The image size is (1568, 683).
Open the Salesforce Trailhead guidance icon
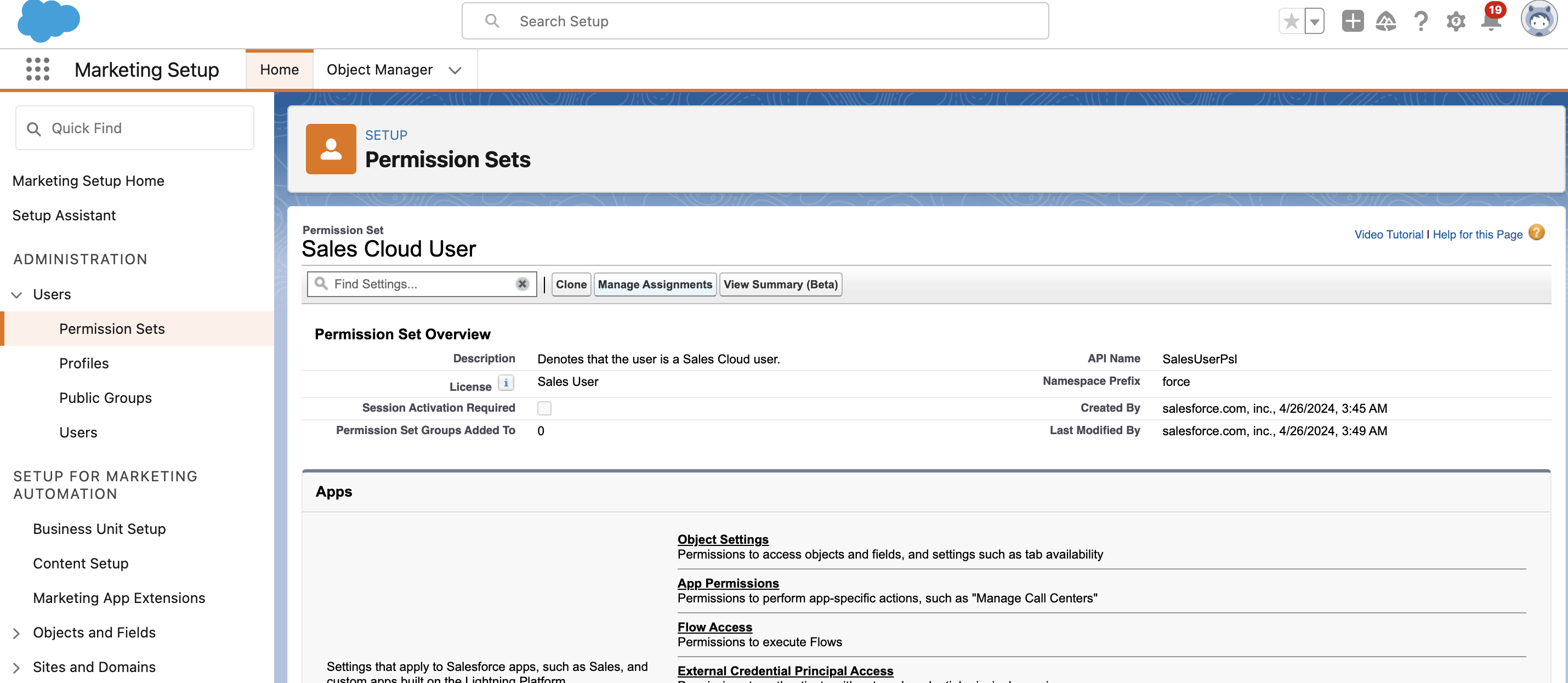tap(1385, 22)
